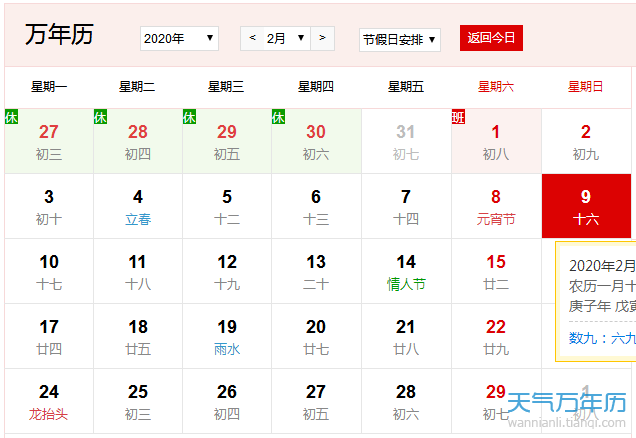Screen dimensions: 636x438
Task: Open the 2020年 year dropdown
Action: (x=179, y=39)
